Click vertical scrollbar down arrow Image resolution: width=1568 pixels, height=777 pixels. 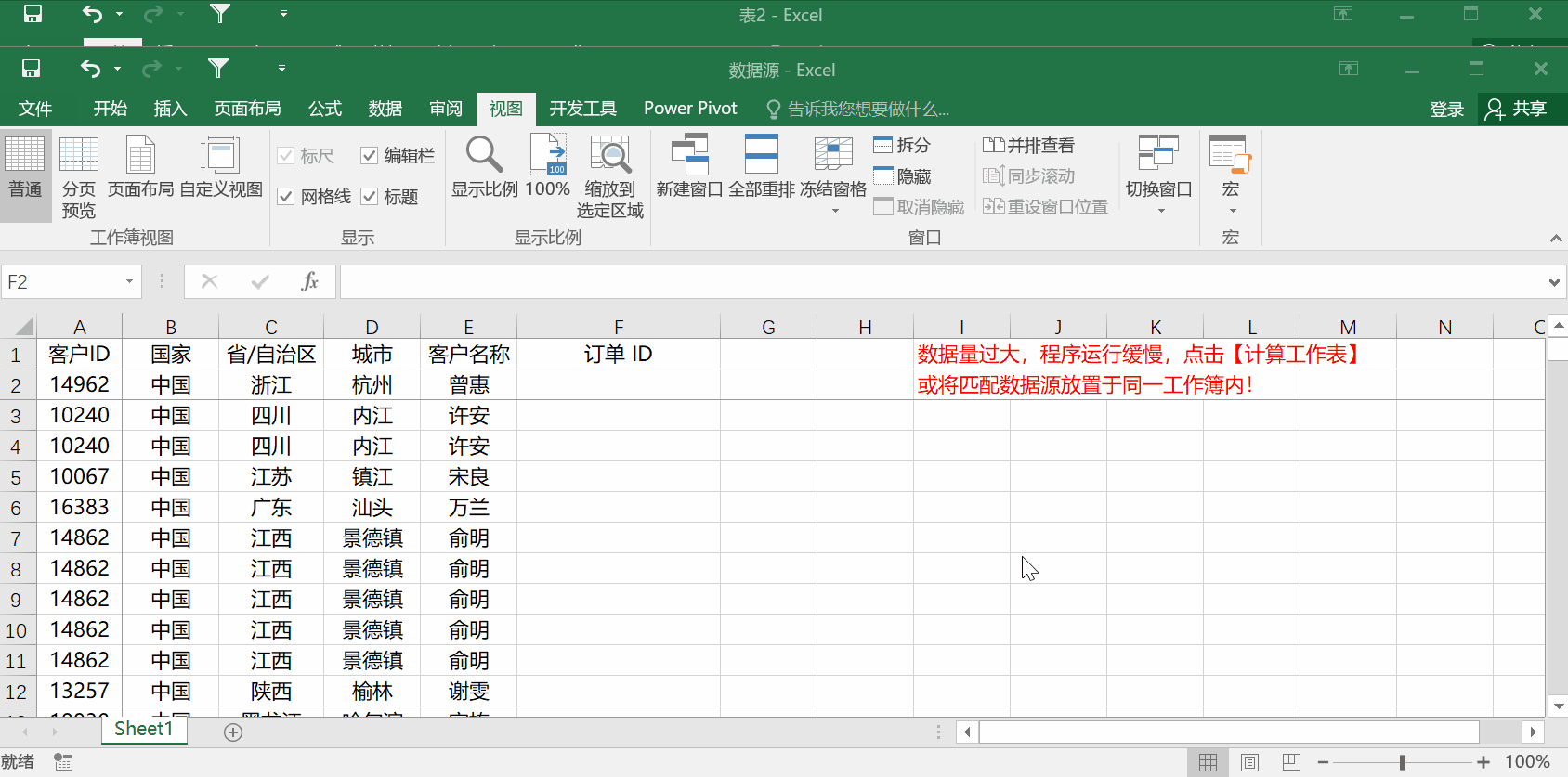click(1558, 706)
